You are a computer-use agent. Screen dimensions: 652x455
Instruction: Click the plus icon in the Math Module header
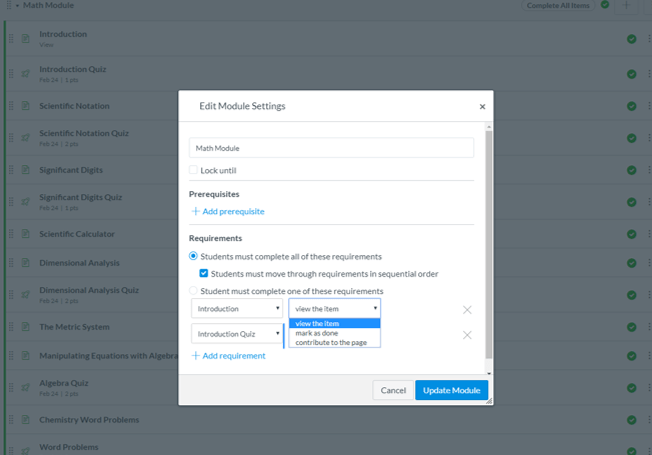coord(626,5)
